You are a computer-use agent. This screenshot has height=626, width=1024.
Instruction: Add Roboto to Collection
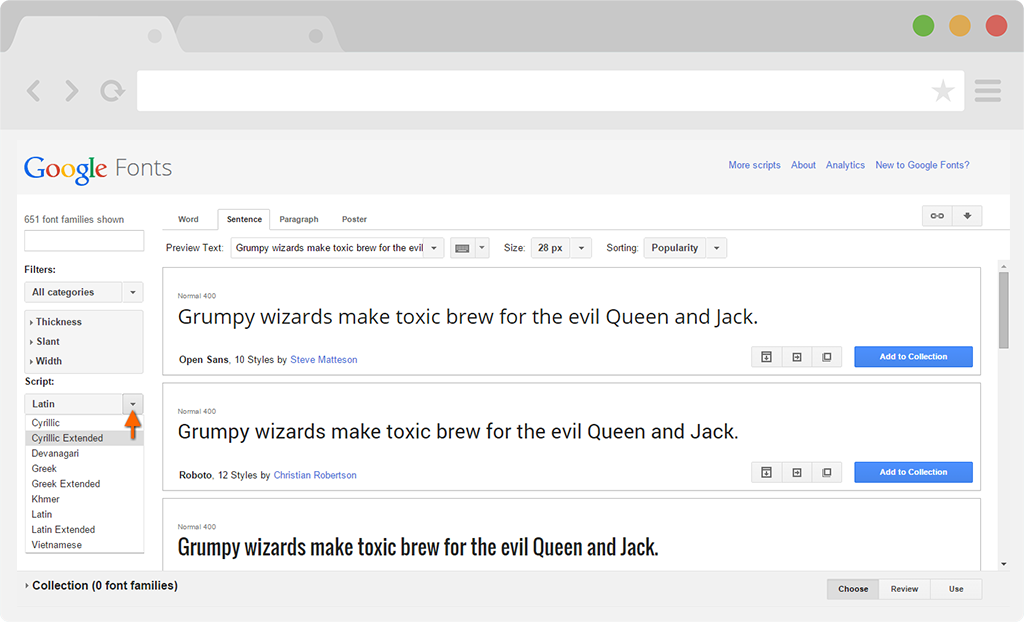coord(913,473)
